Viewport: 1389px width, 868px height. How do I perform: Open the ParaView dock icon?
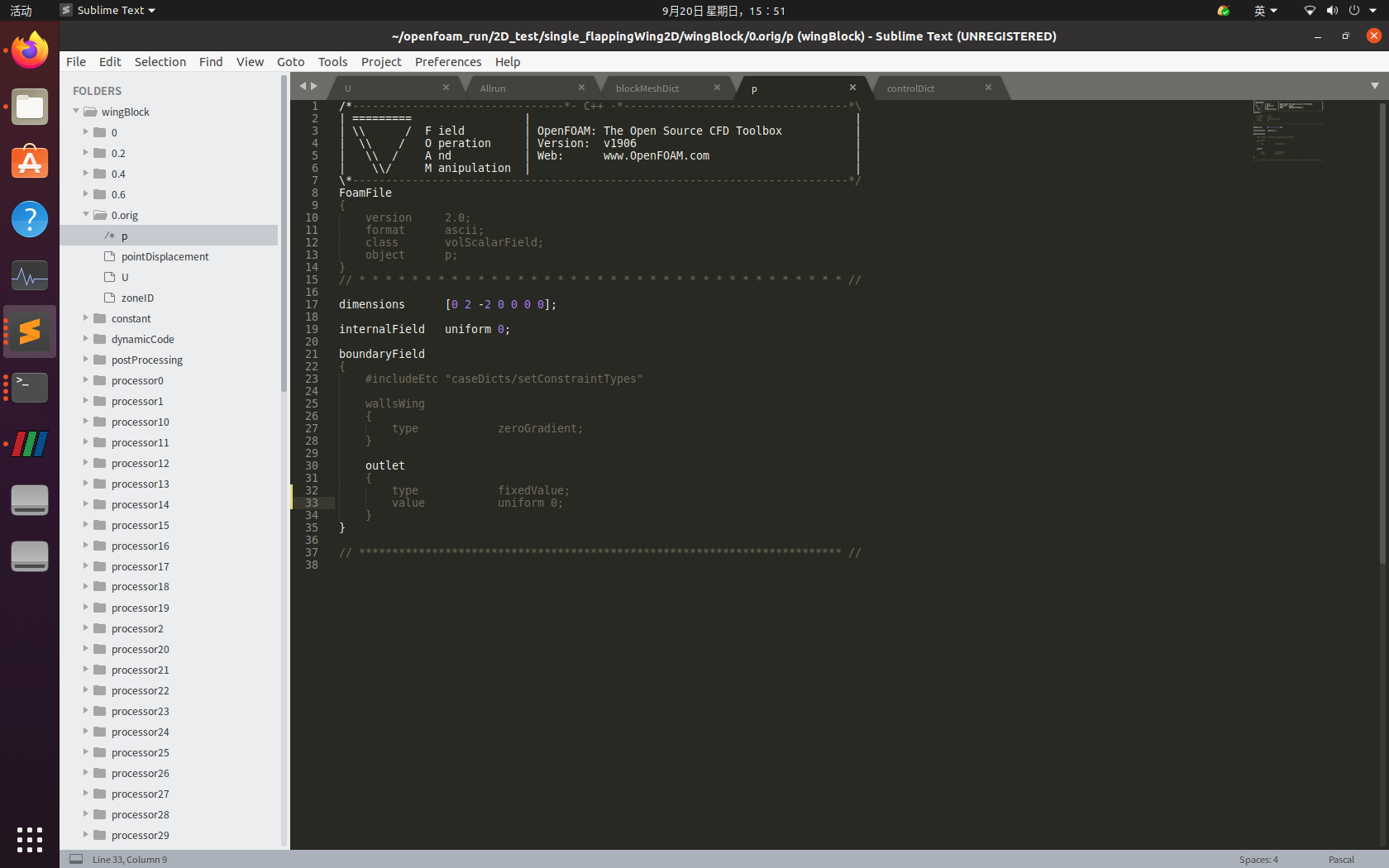pos(30,444)
